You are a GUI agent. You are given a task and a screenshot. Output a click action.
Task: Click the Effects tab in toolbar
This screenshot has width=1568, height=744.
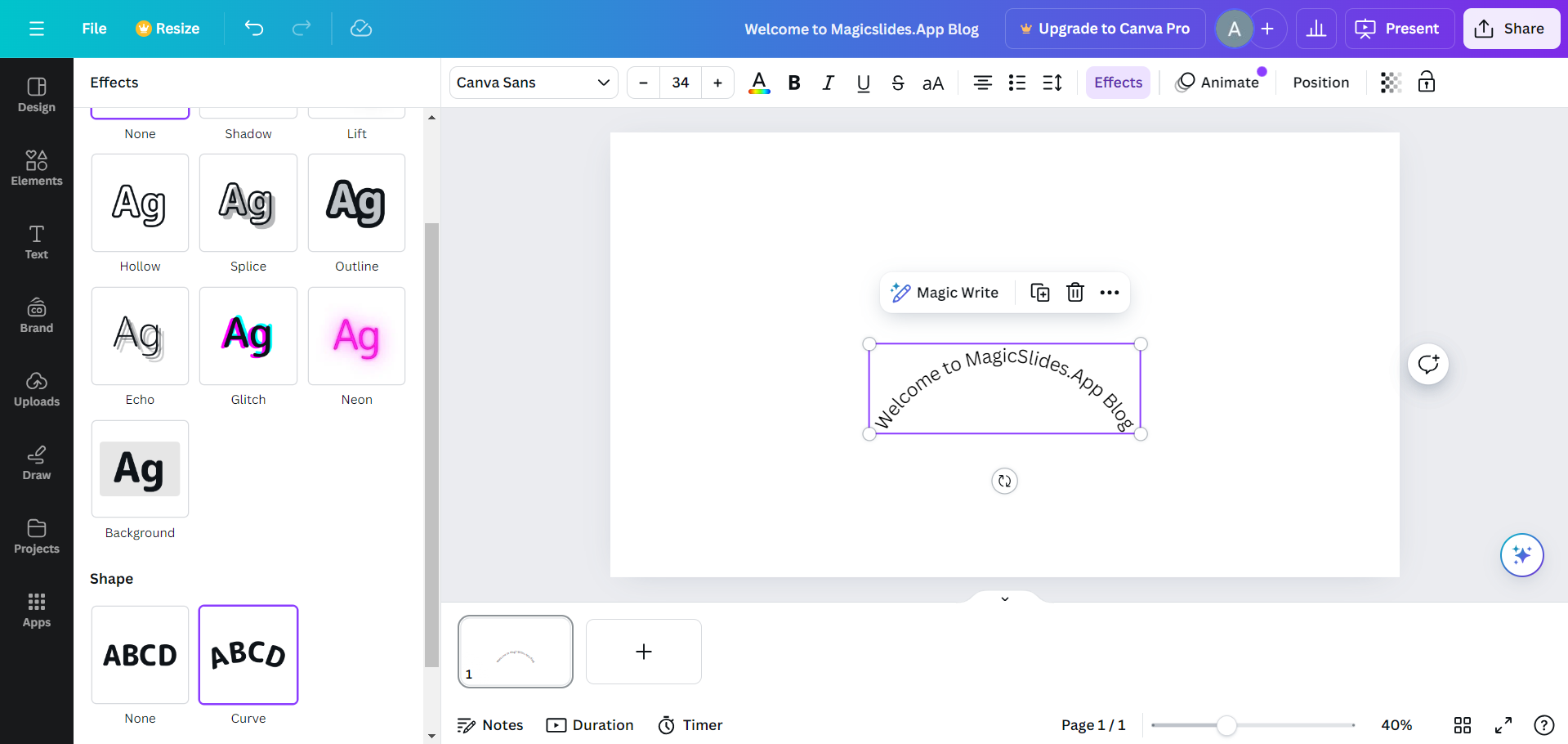pos(1118,83)
